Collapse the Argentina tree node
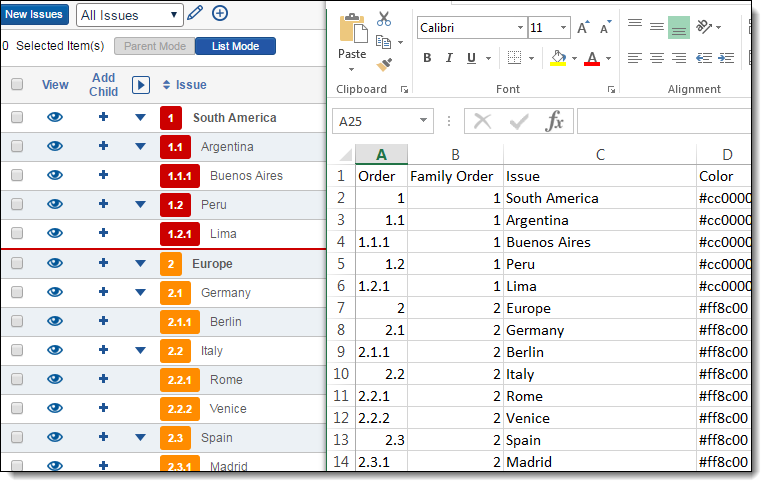Image resolution: width=767 pixels, height=487 pixels. 140,147
